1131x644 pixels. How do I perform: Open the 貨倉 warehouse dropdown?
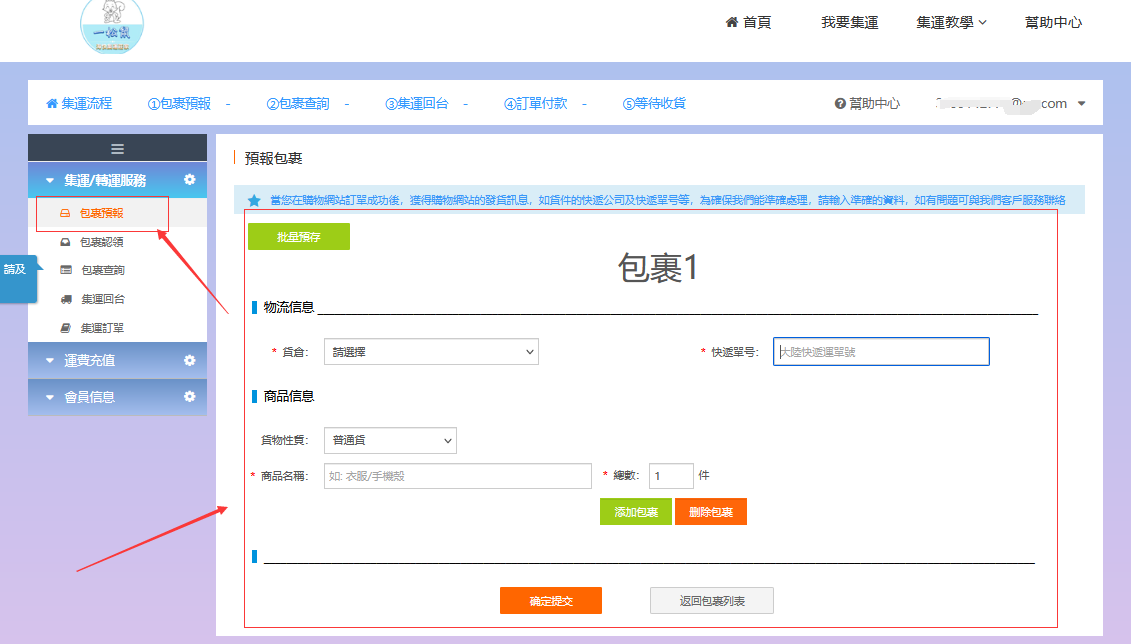pyautogui.click(x=431, y=352)
